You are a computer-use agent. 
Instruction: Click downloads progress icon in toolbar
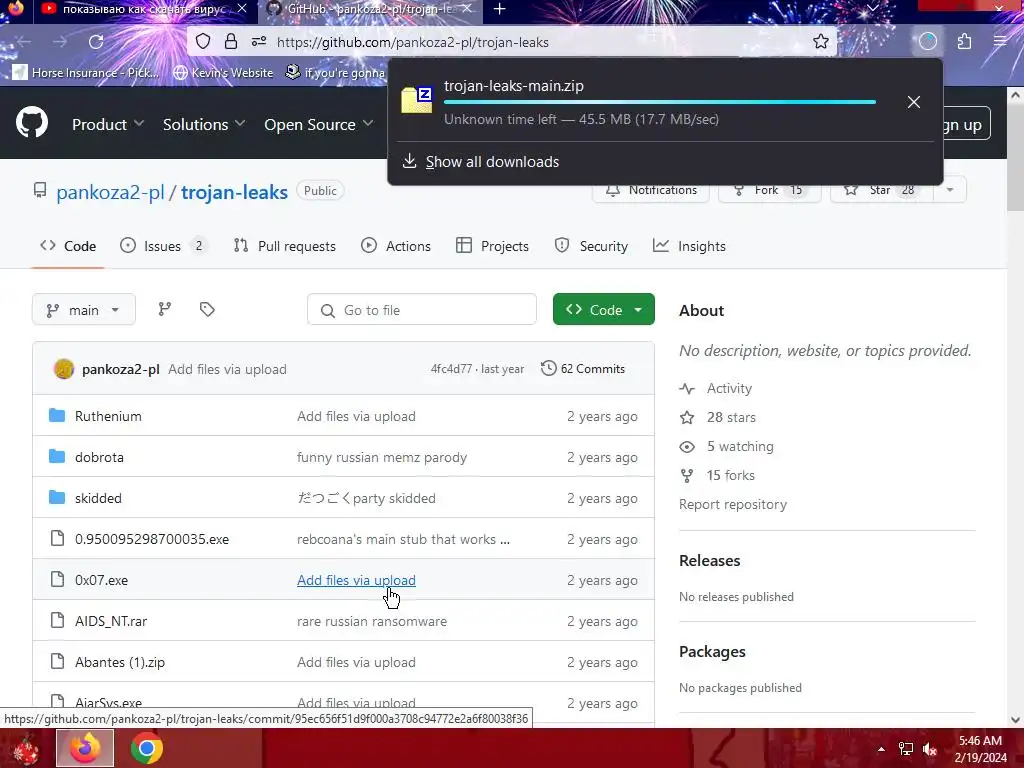coord(928,42)
